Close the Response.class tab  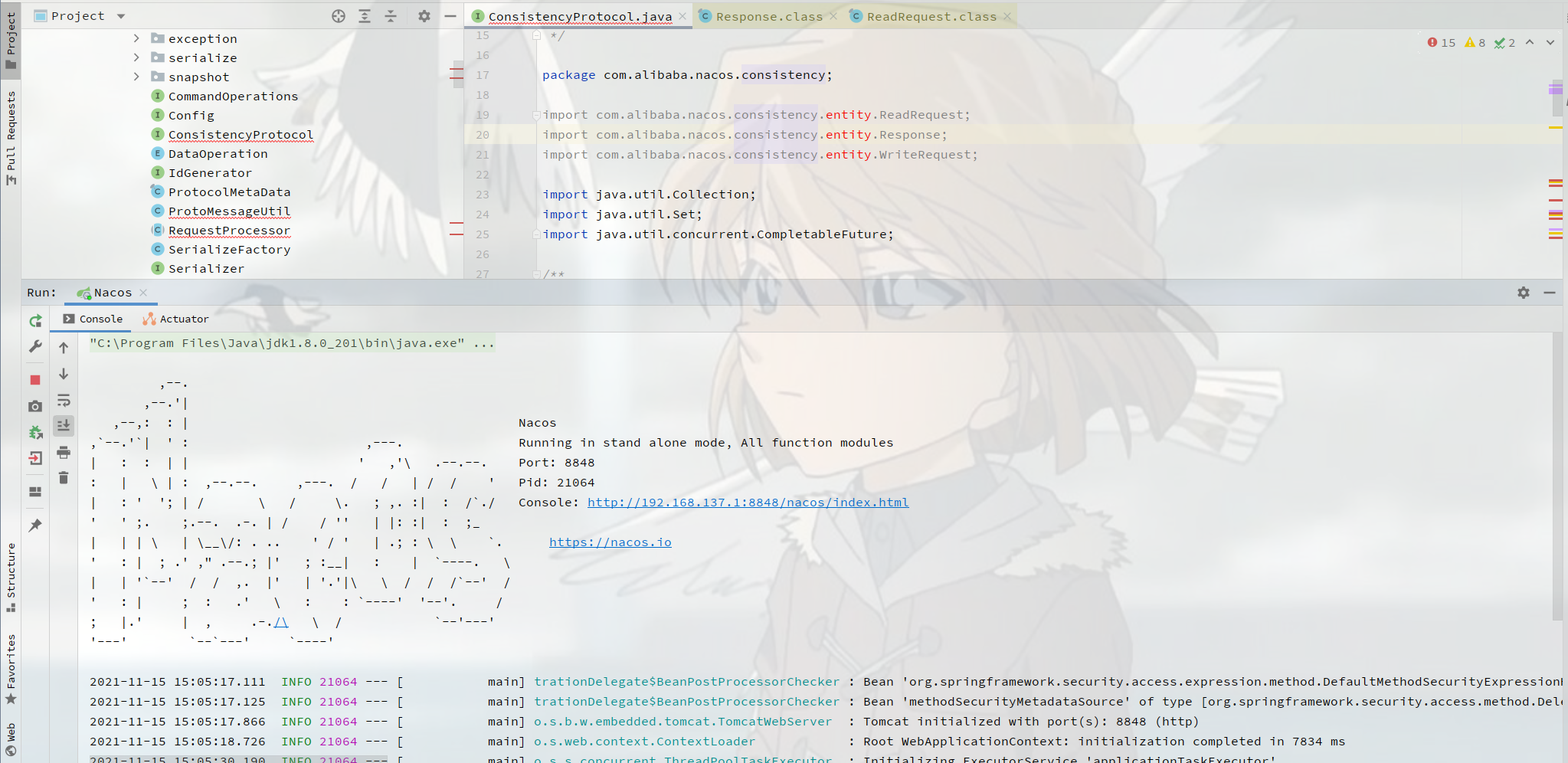point(833,16)
